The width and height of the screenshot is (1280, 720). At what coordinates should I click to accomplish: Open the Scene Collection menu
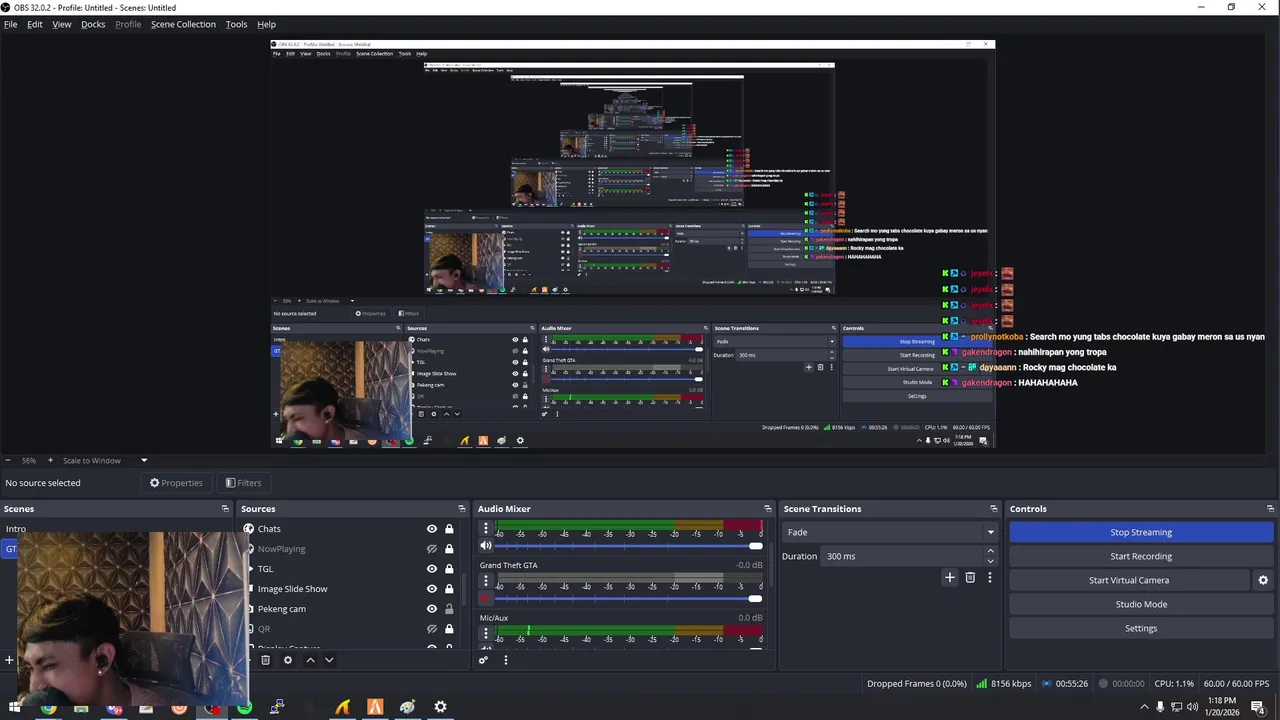tap(183, 24)
